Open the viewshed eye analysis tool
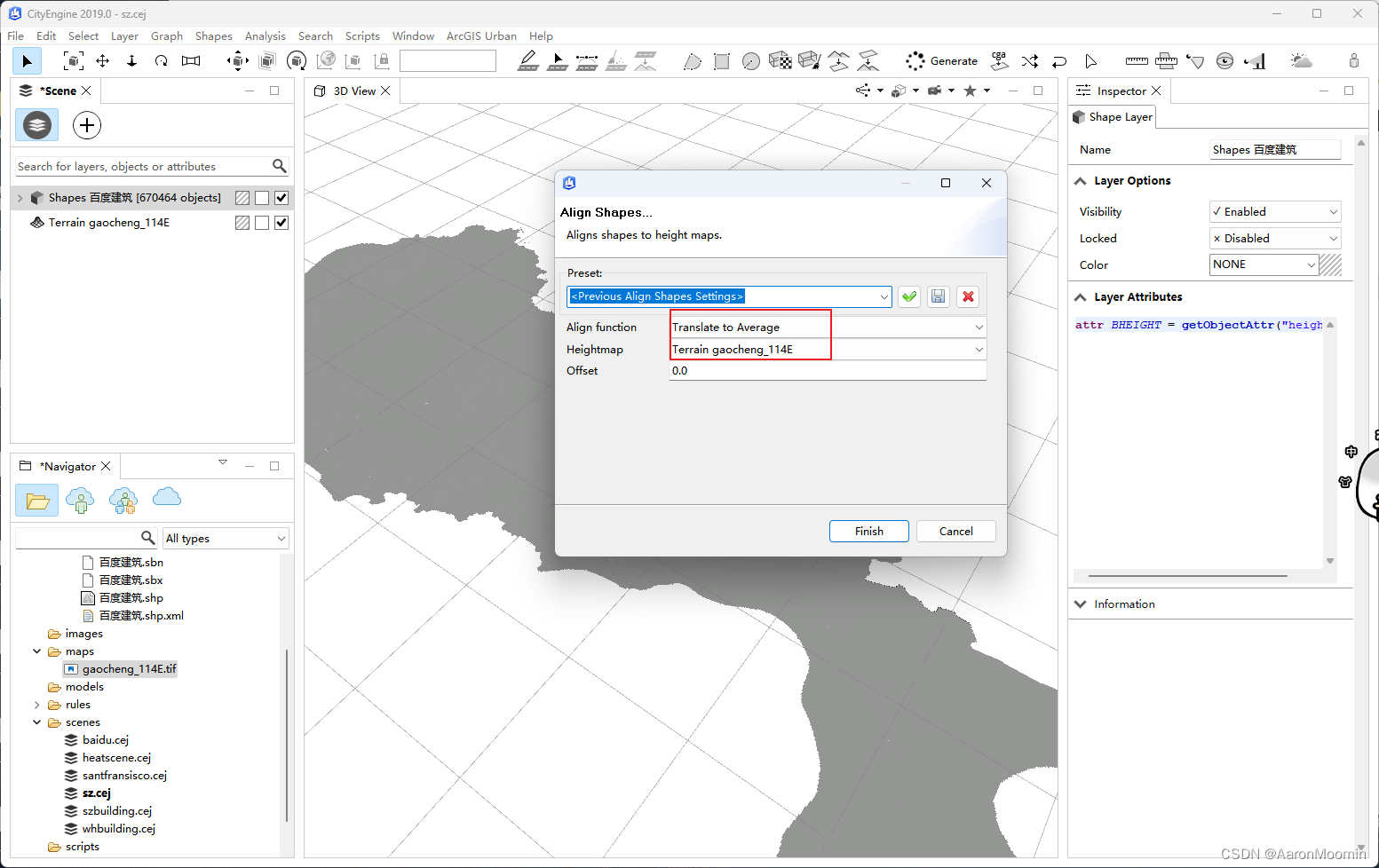The width and height of the screenshot is (1379, 868). tap(1225, 61)
